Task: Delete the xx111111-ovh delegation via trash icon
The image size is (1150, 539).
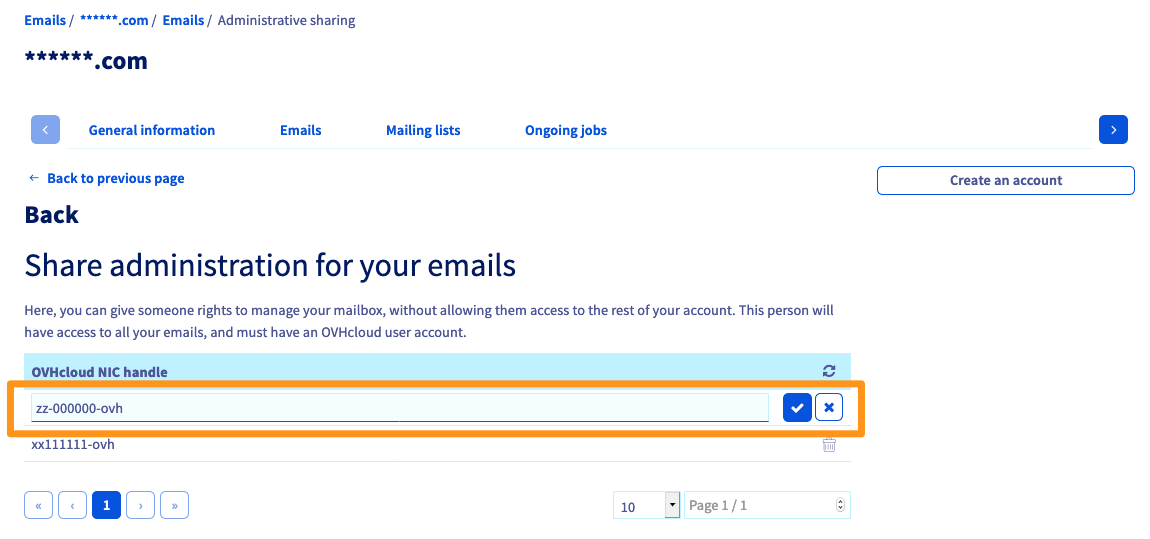Action: pos(829,445)
